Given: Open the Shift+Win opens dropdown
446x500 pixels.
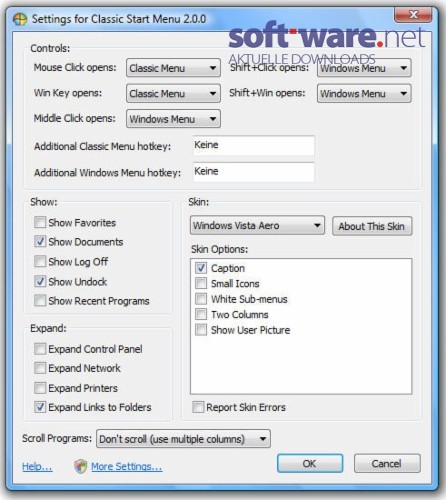Looking at the screenshot, I should click(x=364, y=93).
